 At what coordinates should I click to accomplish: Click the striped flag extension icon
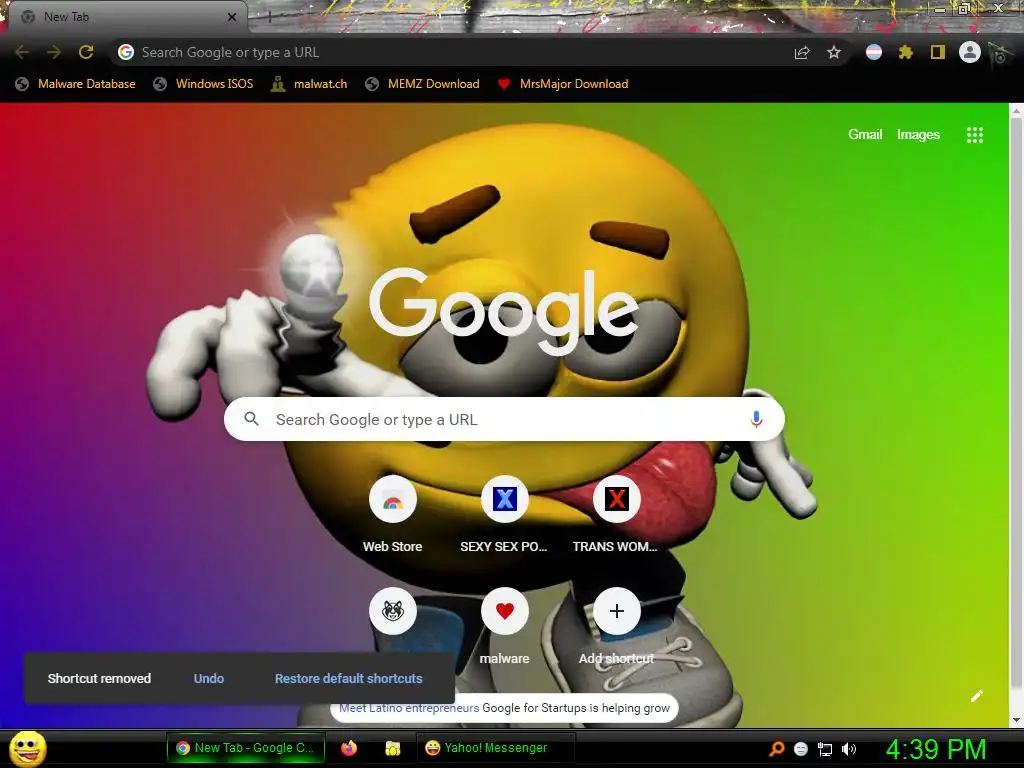tap(874, 52)
